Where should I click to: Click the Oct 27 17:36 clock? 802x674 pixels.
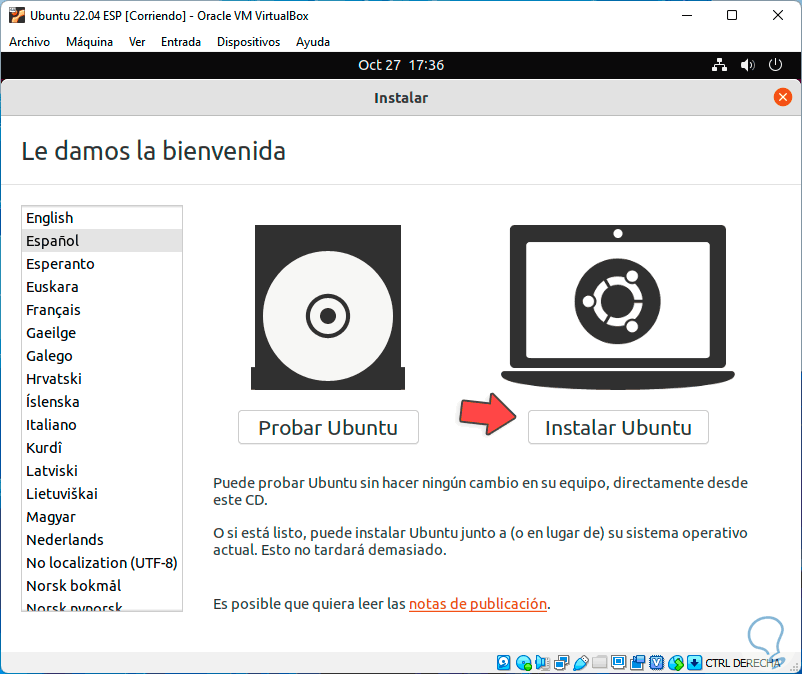point(401,65)
